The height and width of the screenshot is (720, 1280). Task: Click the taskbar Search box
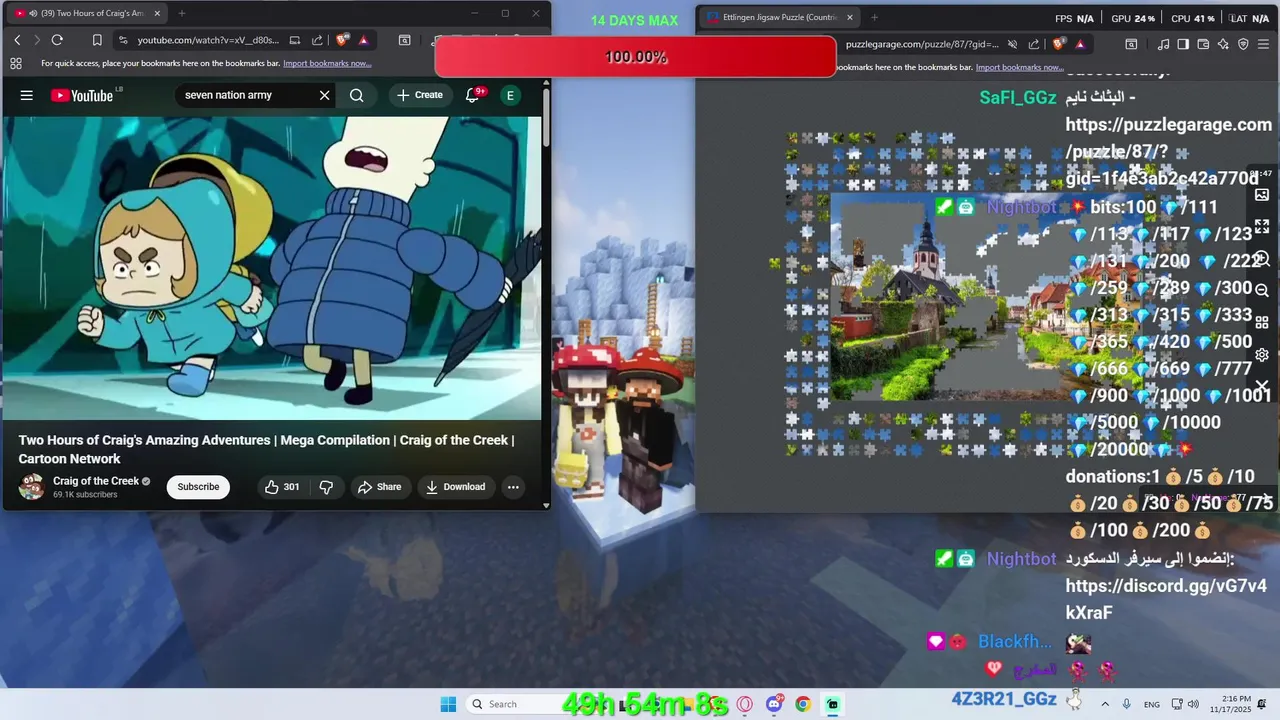coord(518,704)
